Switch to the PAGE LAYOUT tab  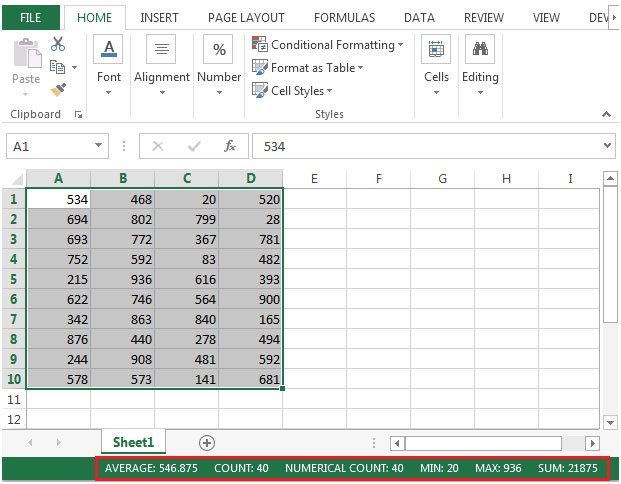246,18
